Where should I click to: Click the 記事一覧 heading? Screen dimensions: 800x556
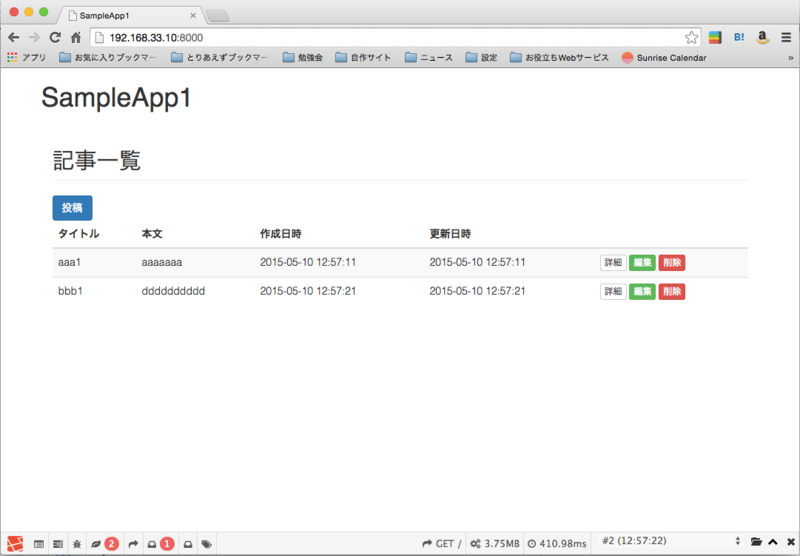96,160
